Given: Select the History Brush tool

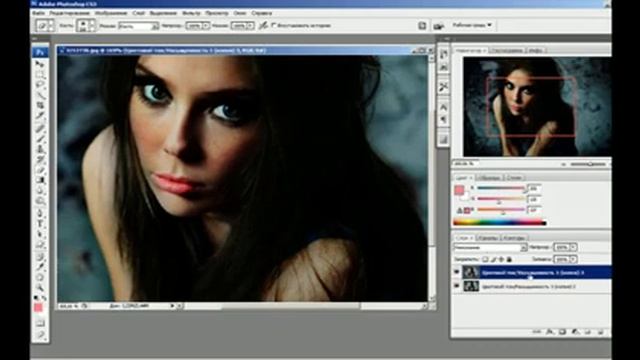Looking at the screenshot, I should (40, 159).
